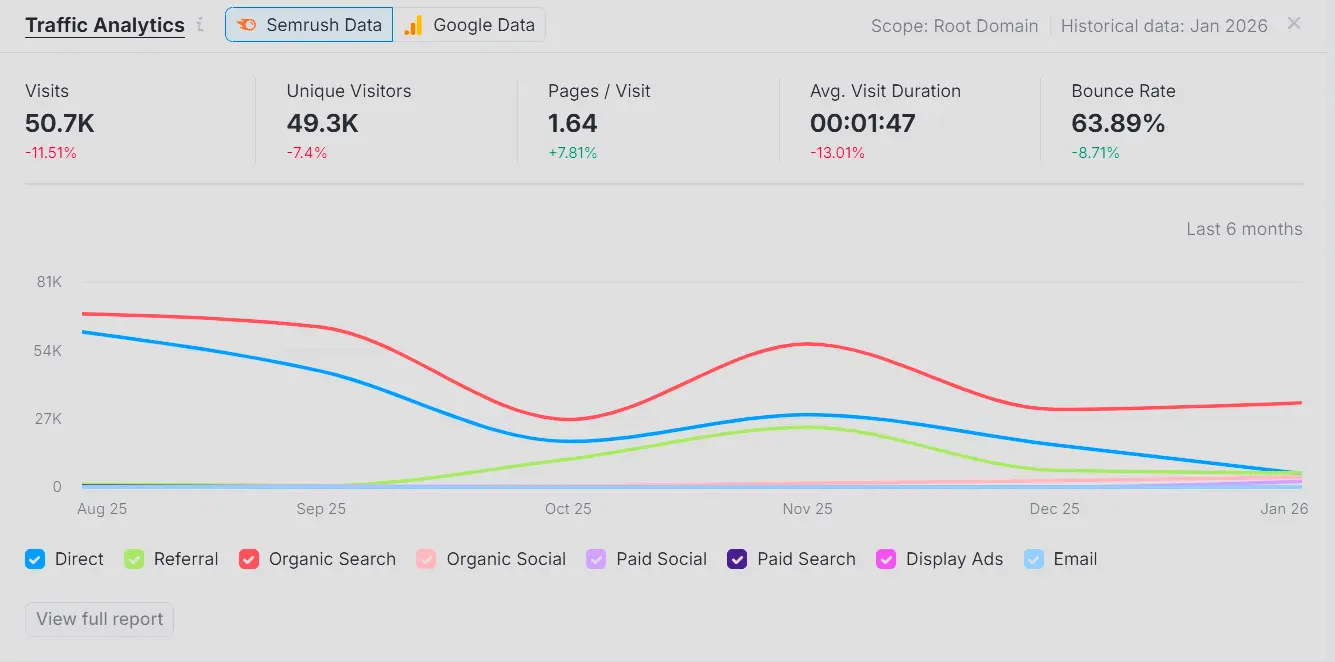
Task: Open the Traffic Analytics report link
Action: 104,24
